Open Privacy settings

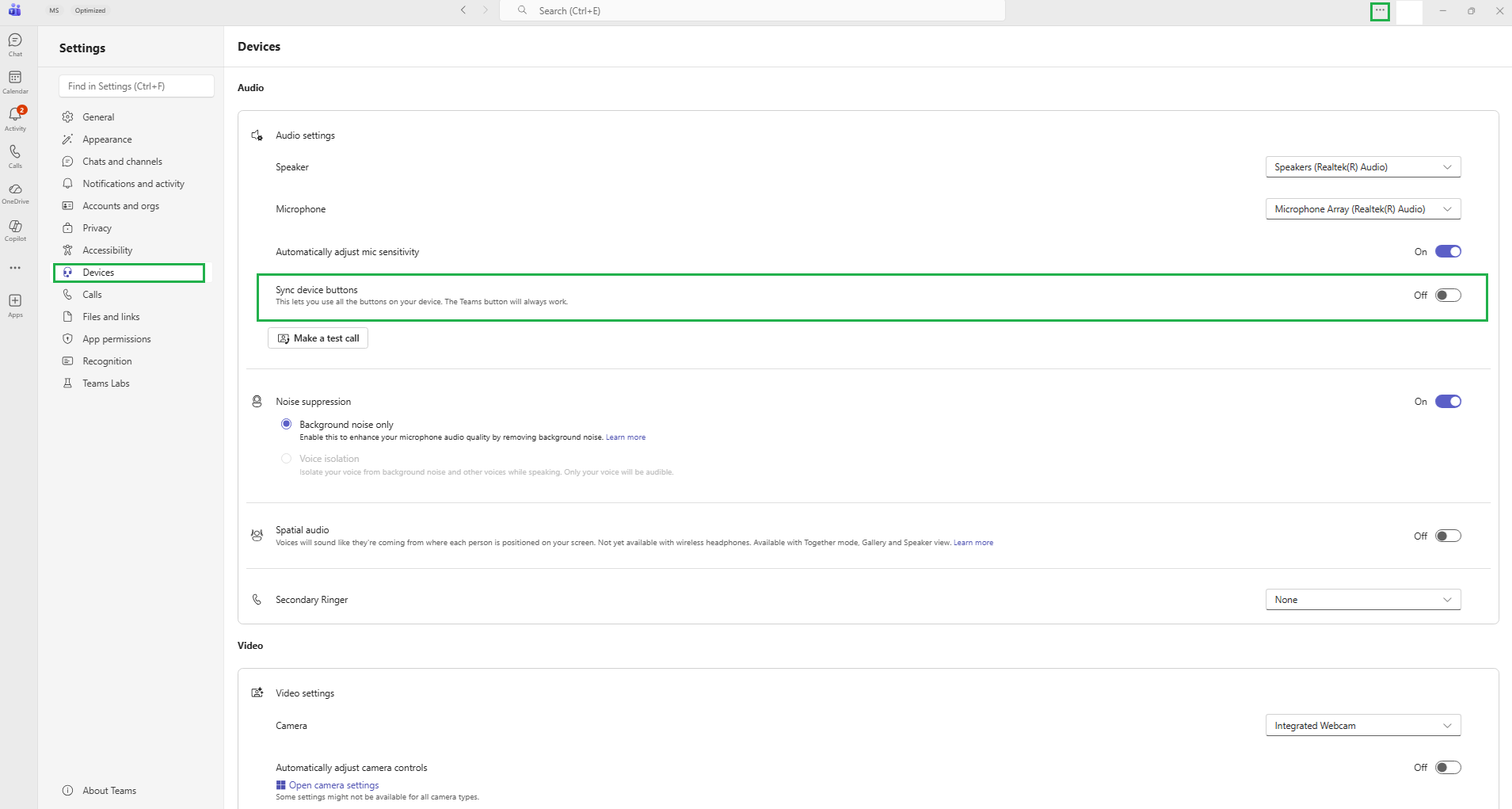pyautogui.click(x=133, y=228)
